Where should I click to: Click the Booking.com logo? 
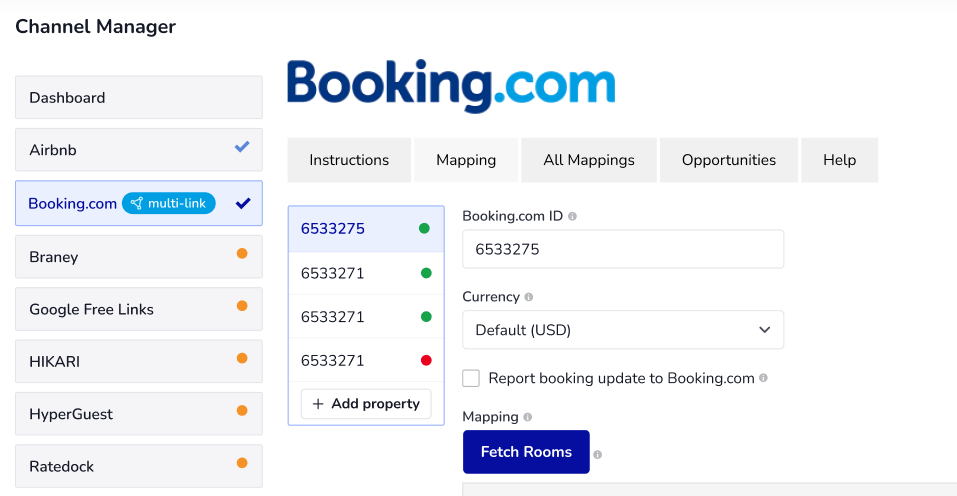451,86
